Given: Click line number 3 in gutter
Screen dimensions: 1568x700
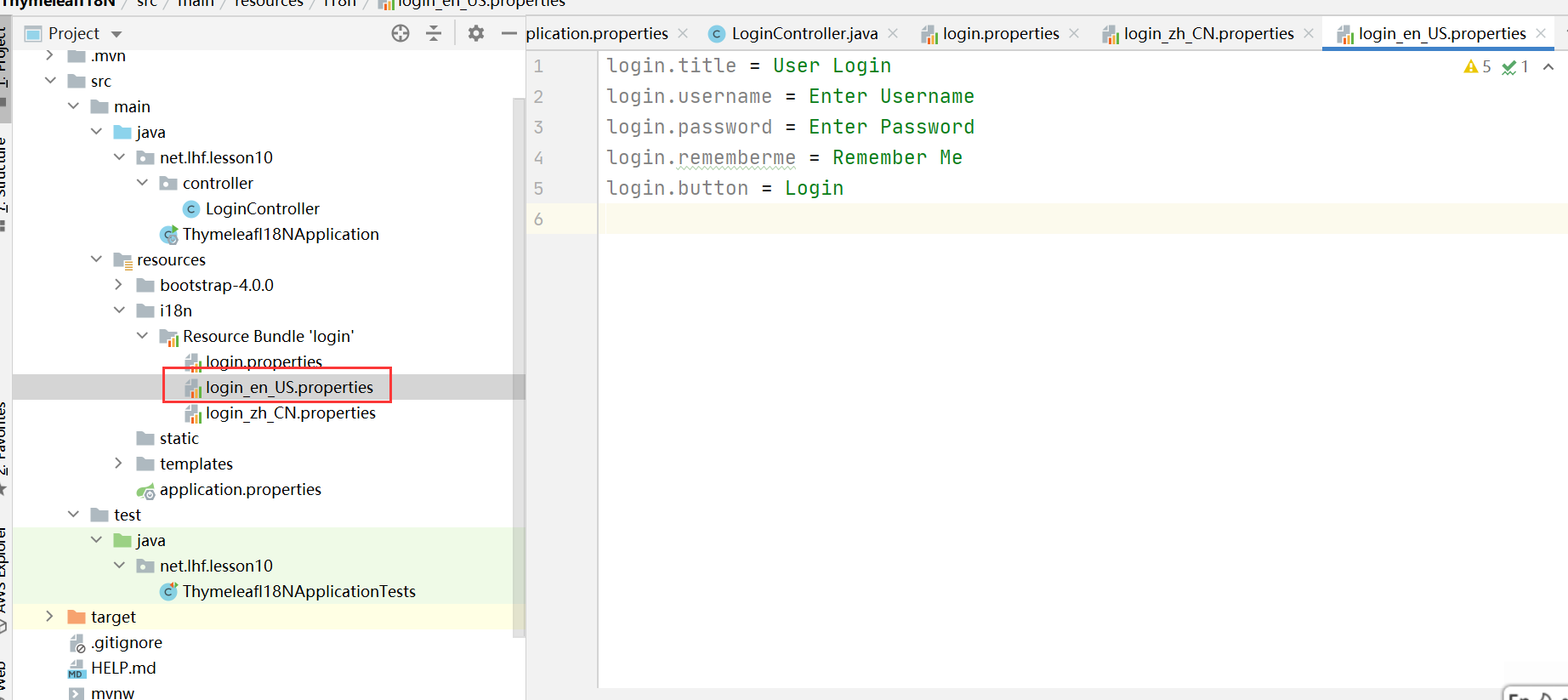Looking at the screenshot, I should (538, 128).
